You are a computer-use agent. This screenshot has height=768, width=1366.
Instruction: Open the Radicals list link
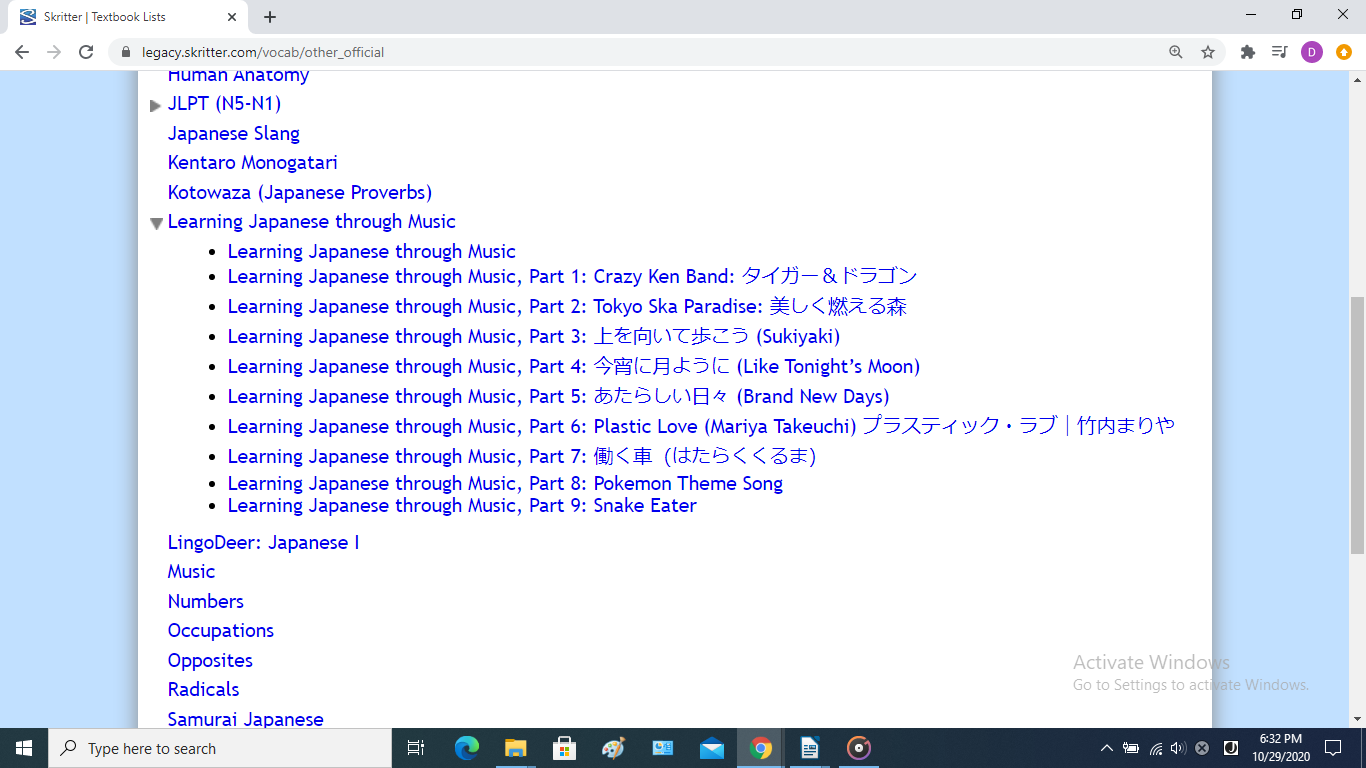pyautogui.click(x=204, y=689)
